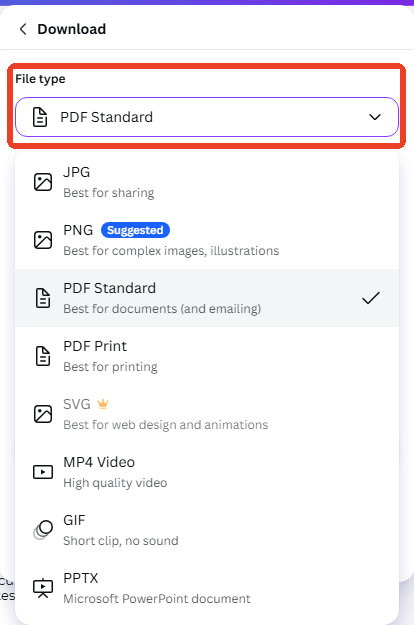Screen dimensions: 414x625
Task: Click the GIF overlapping circles icon
Action: 43,530
